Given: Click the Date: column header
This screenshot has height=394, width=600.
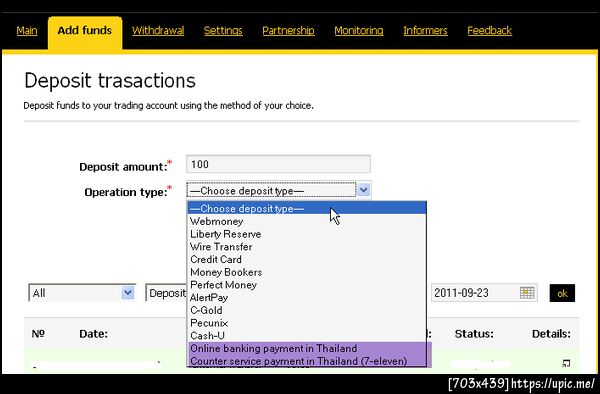Looking at the screenshot, I should 93,334.
